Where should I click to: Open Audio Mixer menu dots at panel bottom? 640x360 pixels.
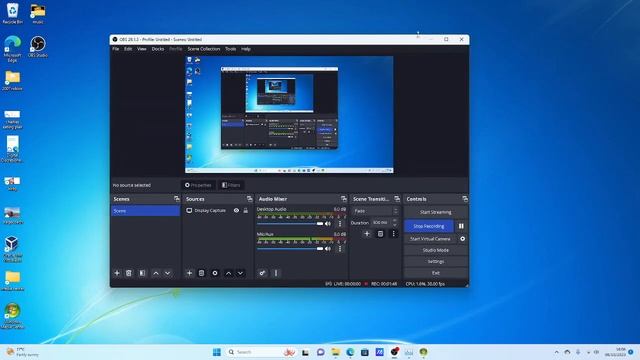276,273
